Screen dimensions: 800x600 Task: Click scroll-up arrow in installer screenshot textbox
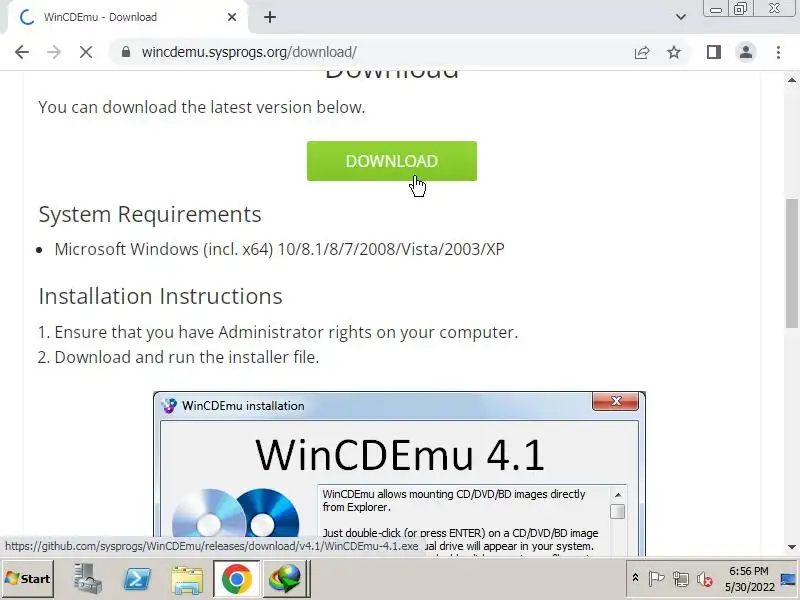pyautogui.click(x=617, y=495)
